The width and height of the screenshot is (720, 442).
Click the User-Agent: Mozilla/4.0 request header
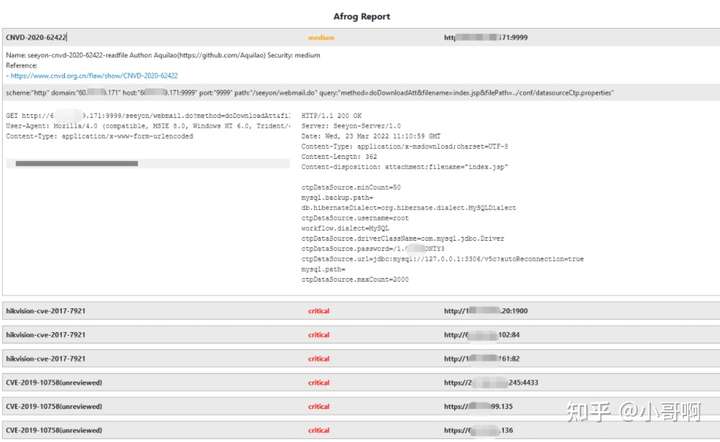148,126
